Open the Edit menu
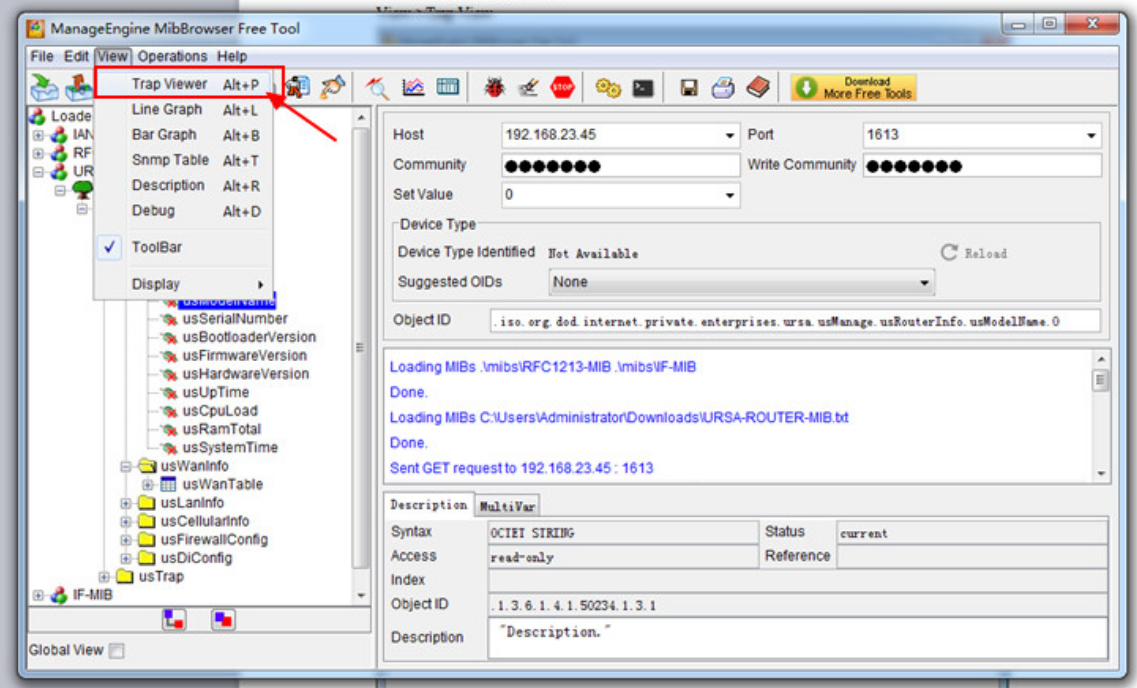The height and width of the screenshot is (688, 1137). pyautogui.click(x=75, y=56)
